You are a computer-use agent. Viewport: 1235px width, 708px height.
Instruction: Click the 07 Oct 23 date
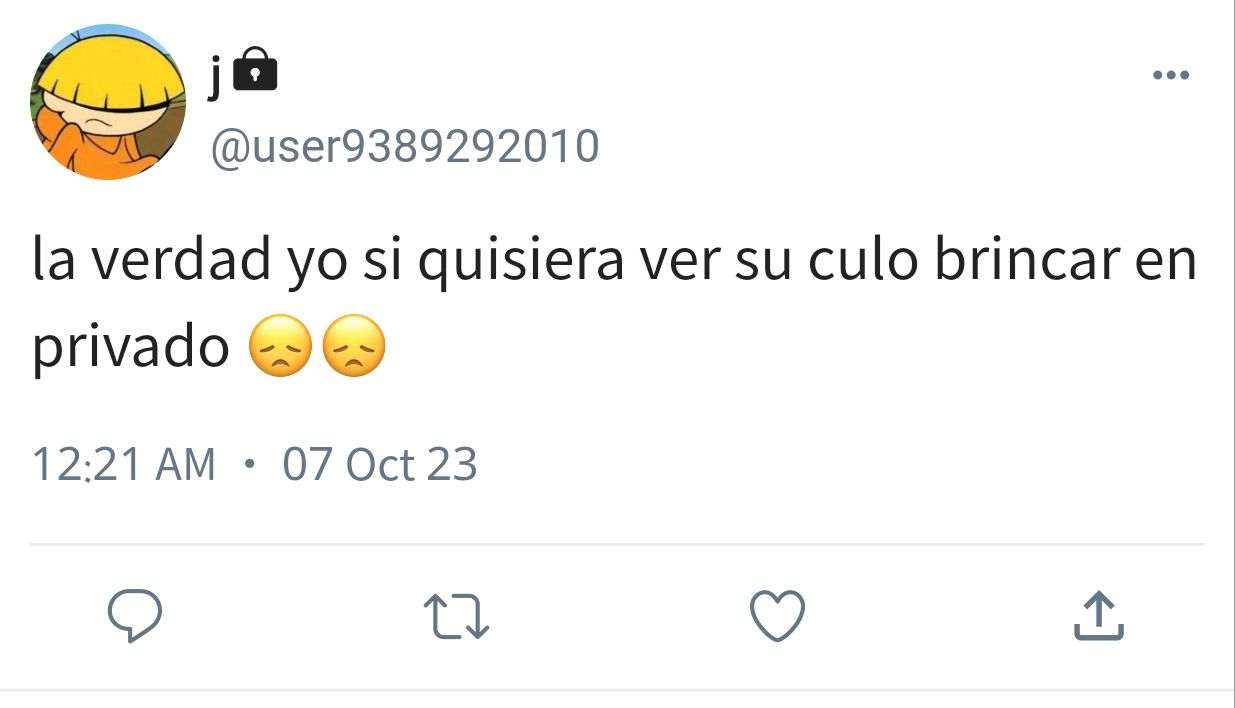coord(380,465)
